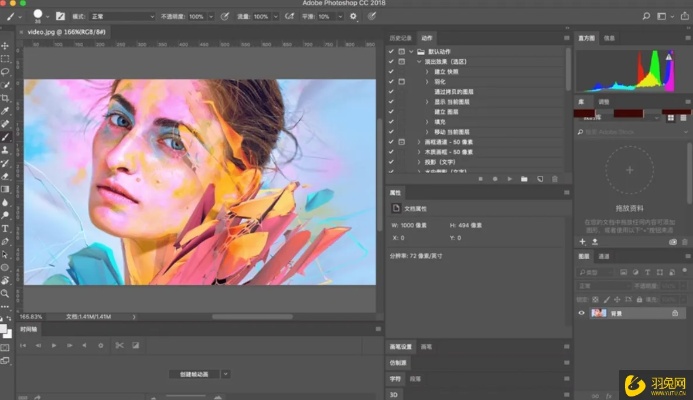Toggle dialog box for 默认动作 set
The width and height of the screenshot is (693, 400).
pyautogui.click(x=401, y=52)
